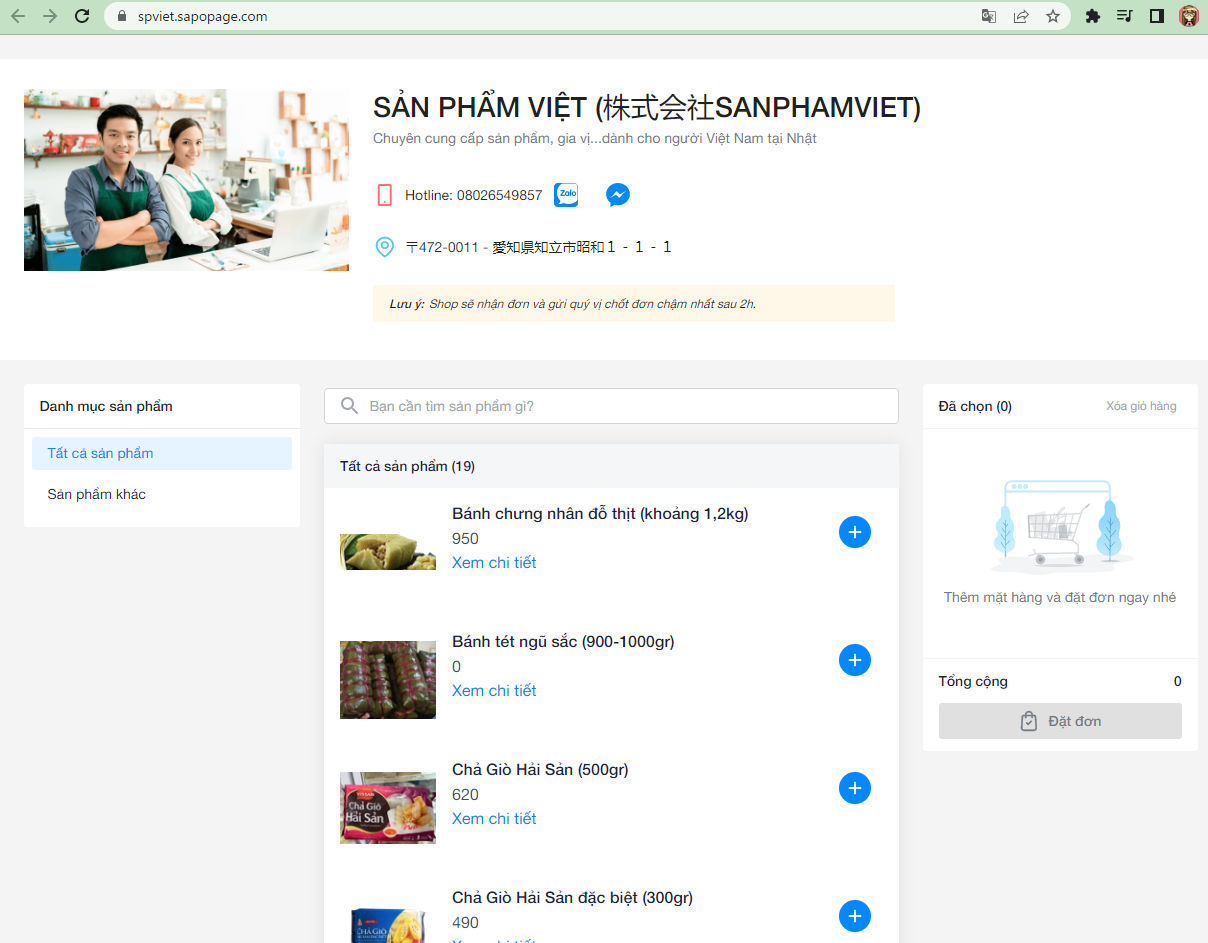Select the Sản phẩm khác category
The width and height of the screenshot is (1208, 943).
(x=162, y=494)
